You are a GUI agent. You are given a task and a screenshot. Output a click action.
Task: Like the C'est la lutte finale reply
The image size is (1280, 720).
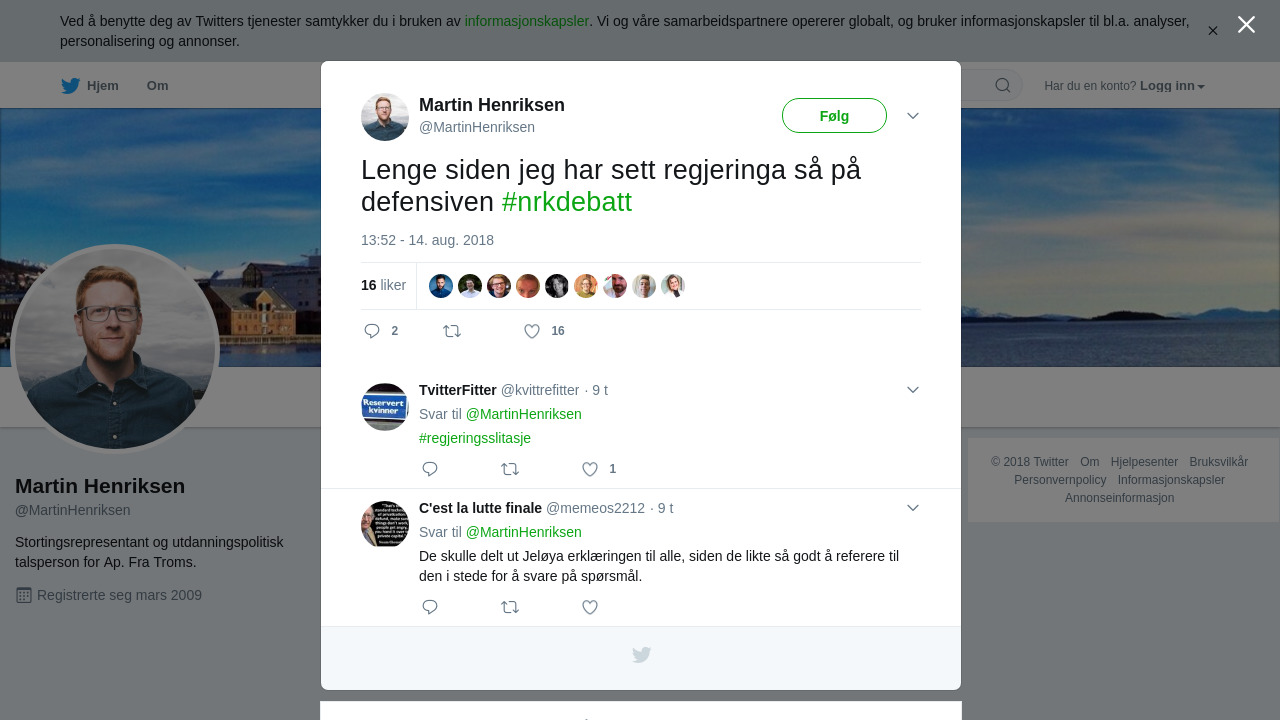590,607
